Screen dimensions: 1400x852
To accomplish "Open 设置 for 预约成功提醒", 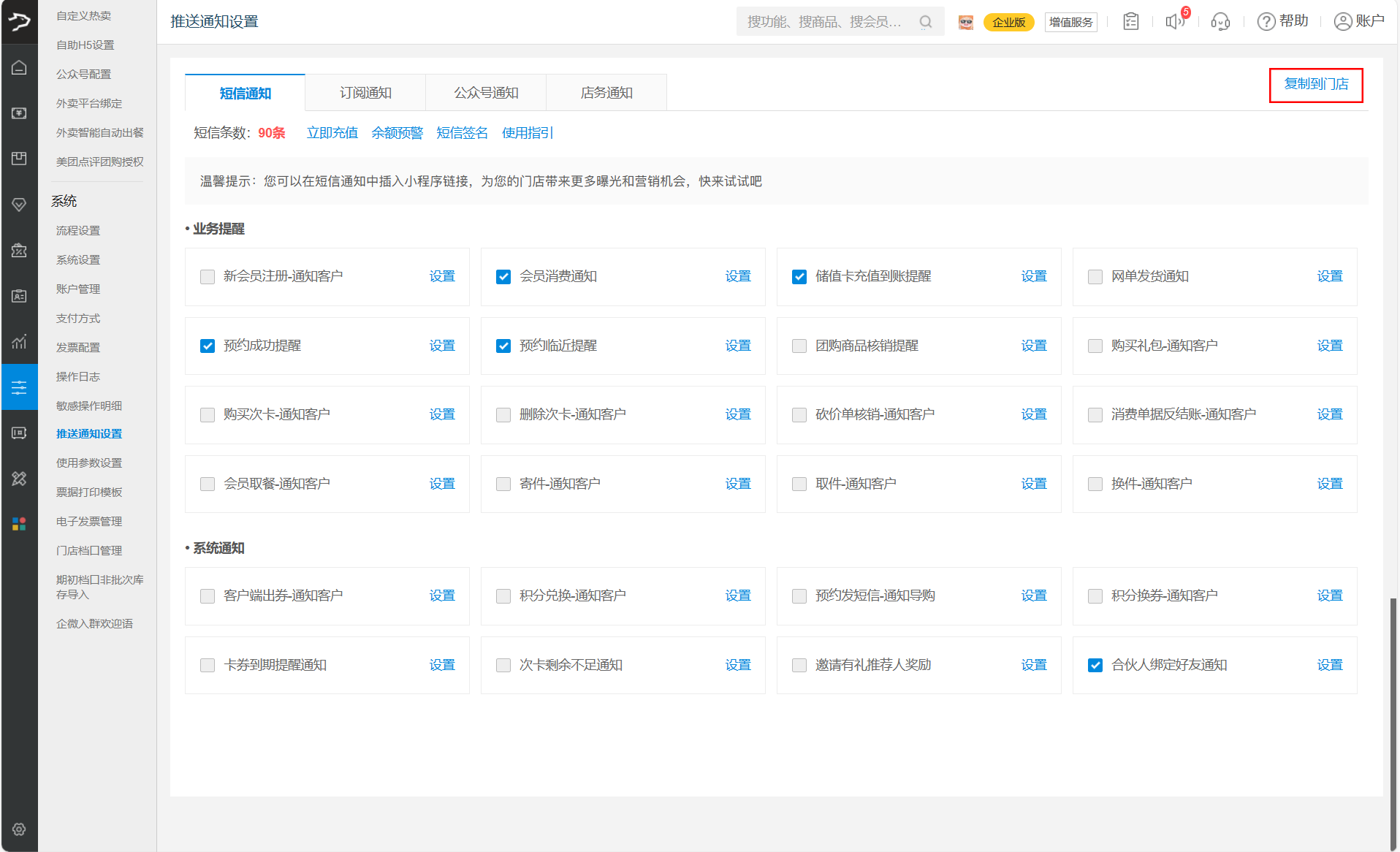I will point(442,346).
